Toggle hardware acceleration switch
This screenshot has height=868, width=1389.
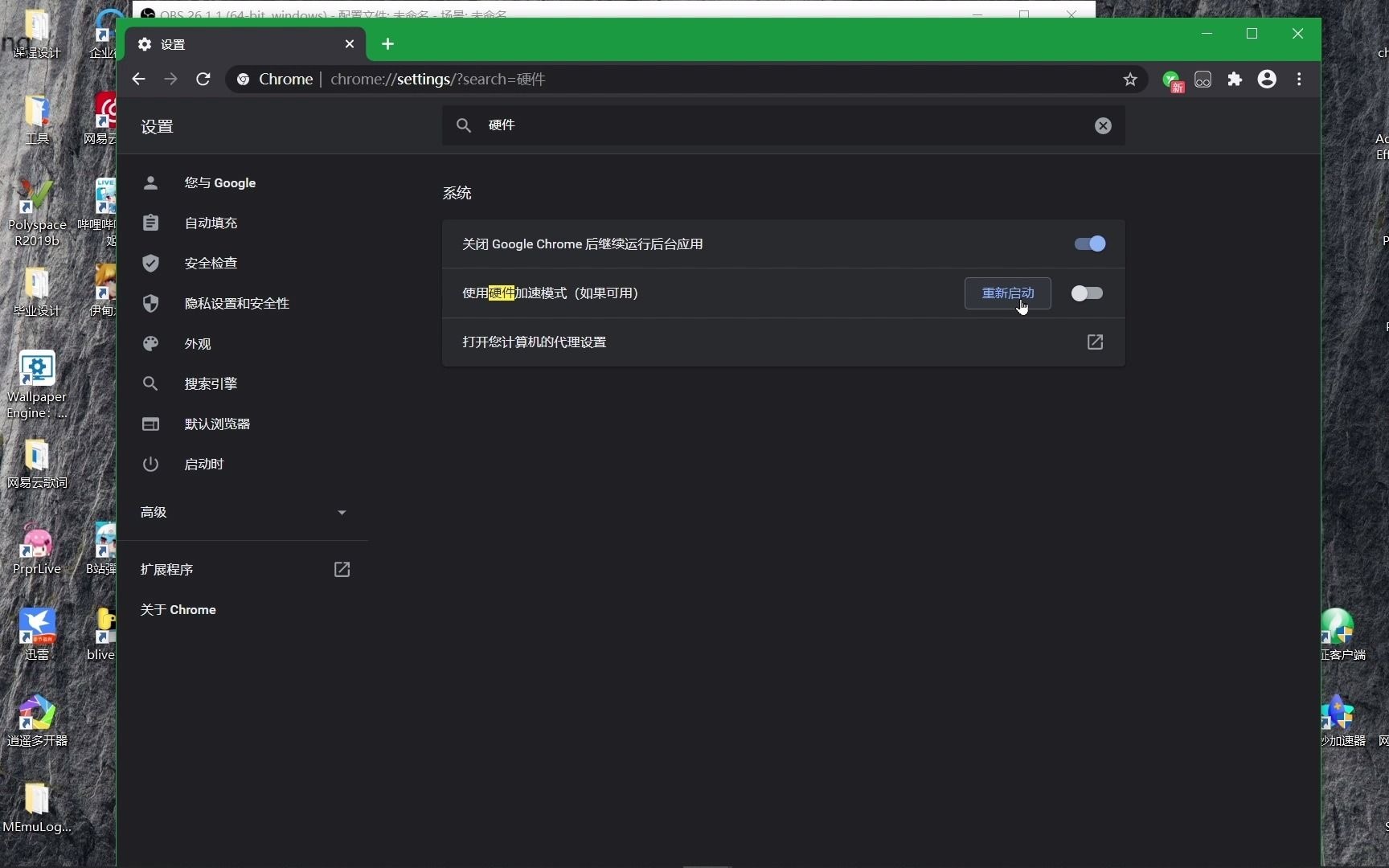[1087, 293]
